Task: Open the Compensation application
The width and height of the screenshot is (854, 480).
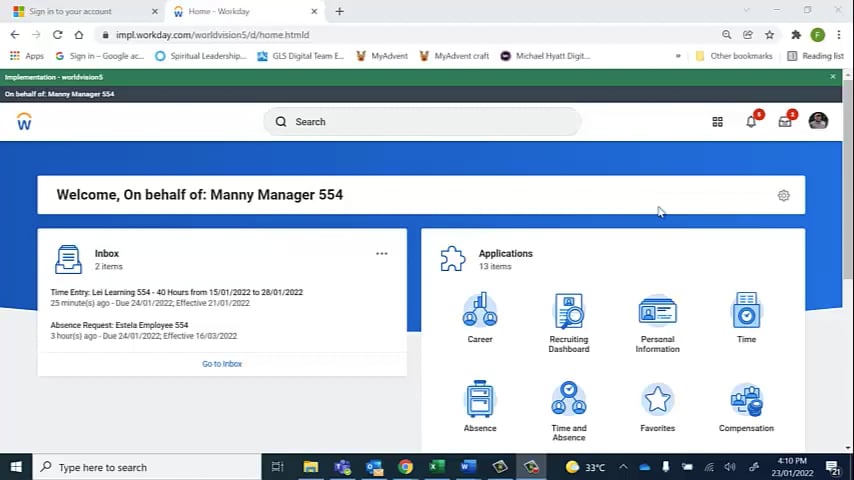Action: [746, 407]
